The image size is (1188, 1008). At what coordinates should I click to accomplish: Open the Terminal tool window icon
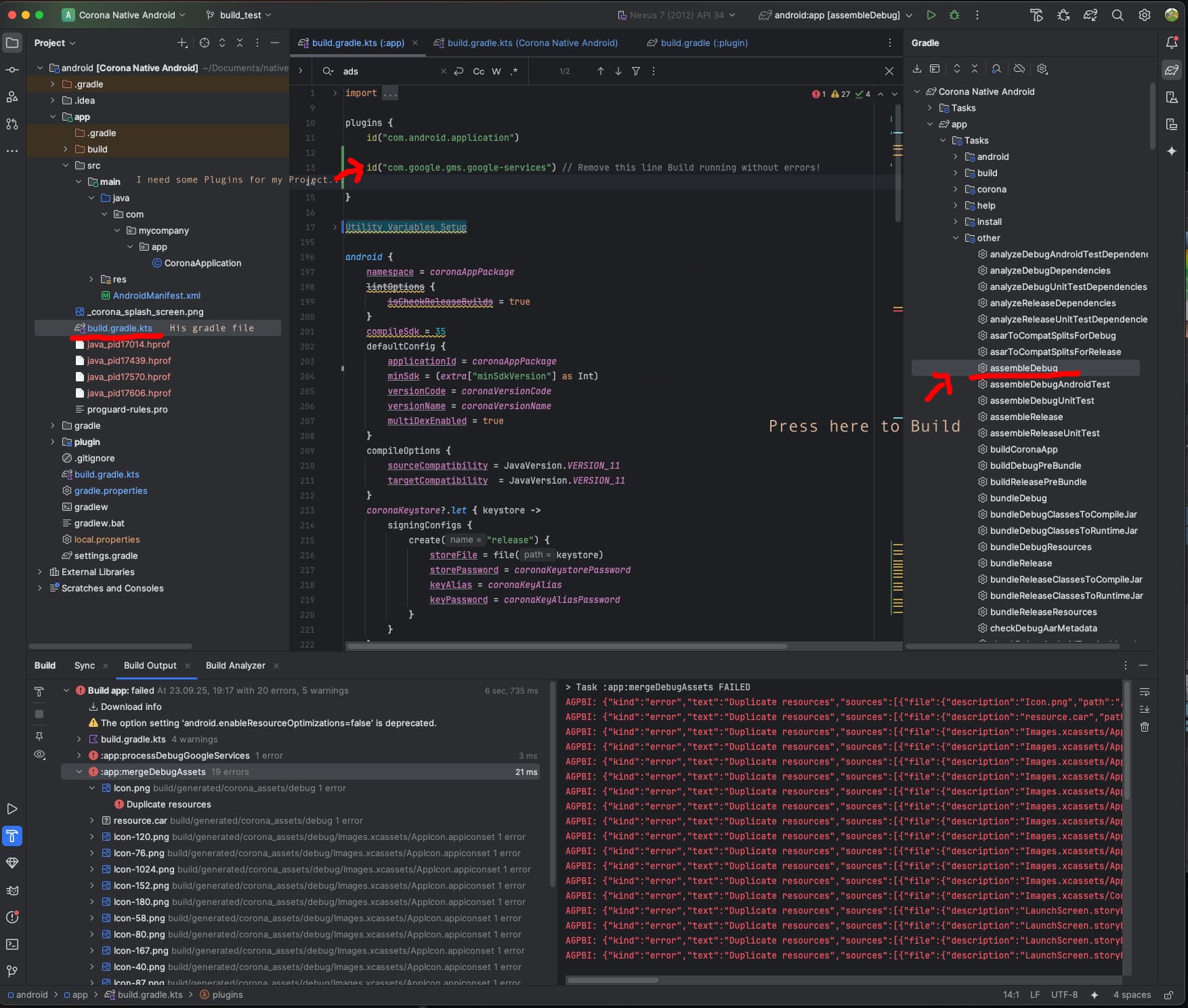click(x=12, y=944)
